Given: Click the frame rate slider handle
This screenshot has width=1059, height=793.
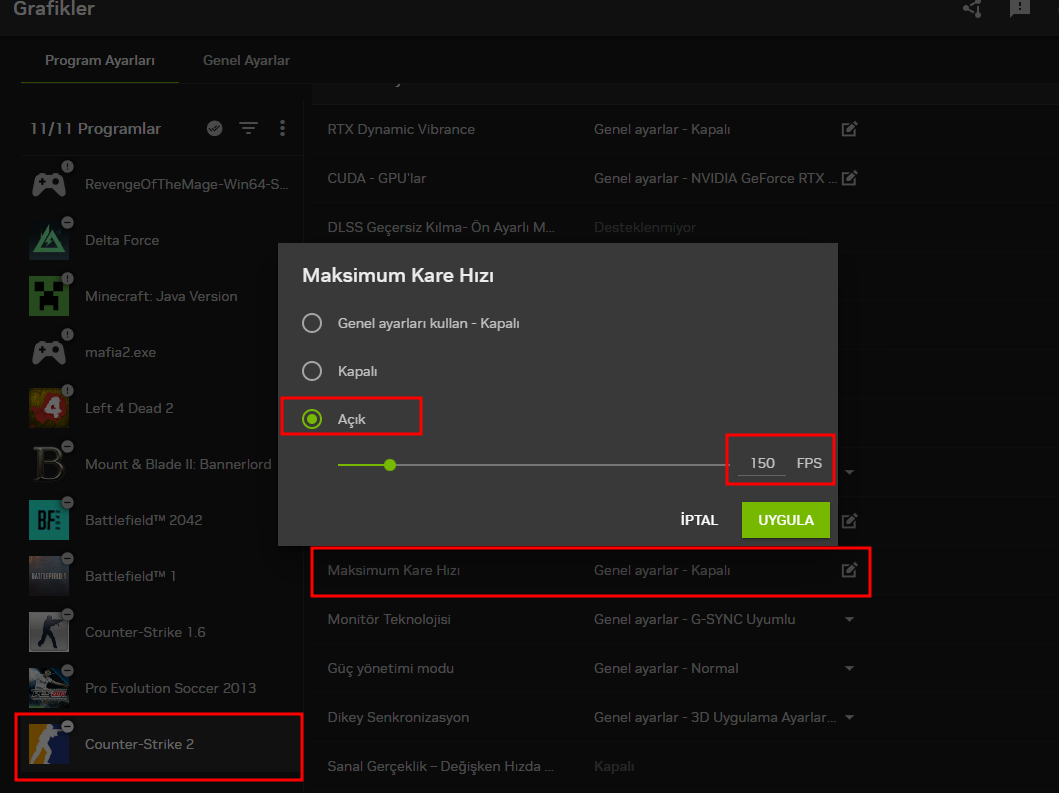Looking at the screenshot, I should (390, 465).
